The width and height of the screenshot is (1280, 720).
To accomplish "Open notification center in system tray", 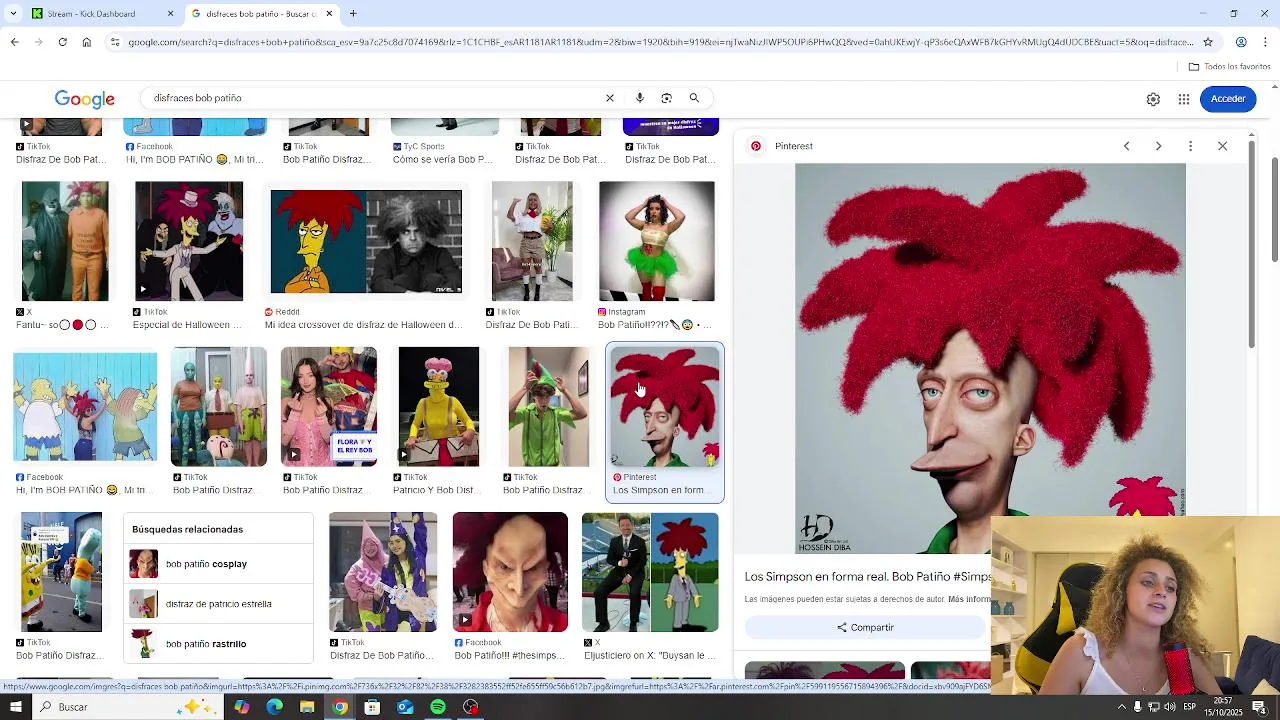I will tap(1259, 707).
